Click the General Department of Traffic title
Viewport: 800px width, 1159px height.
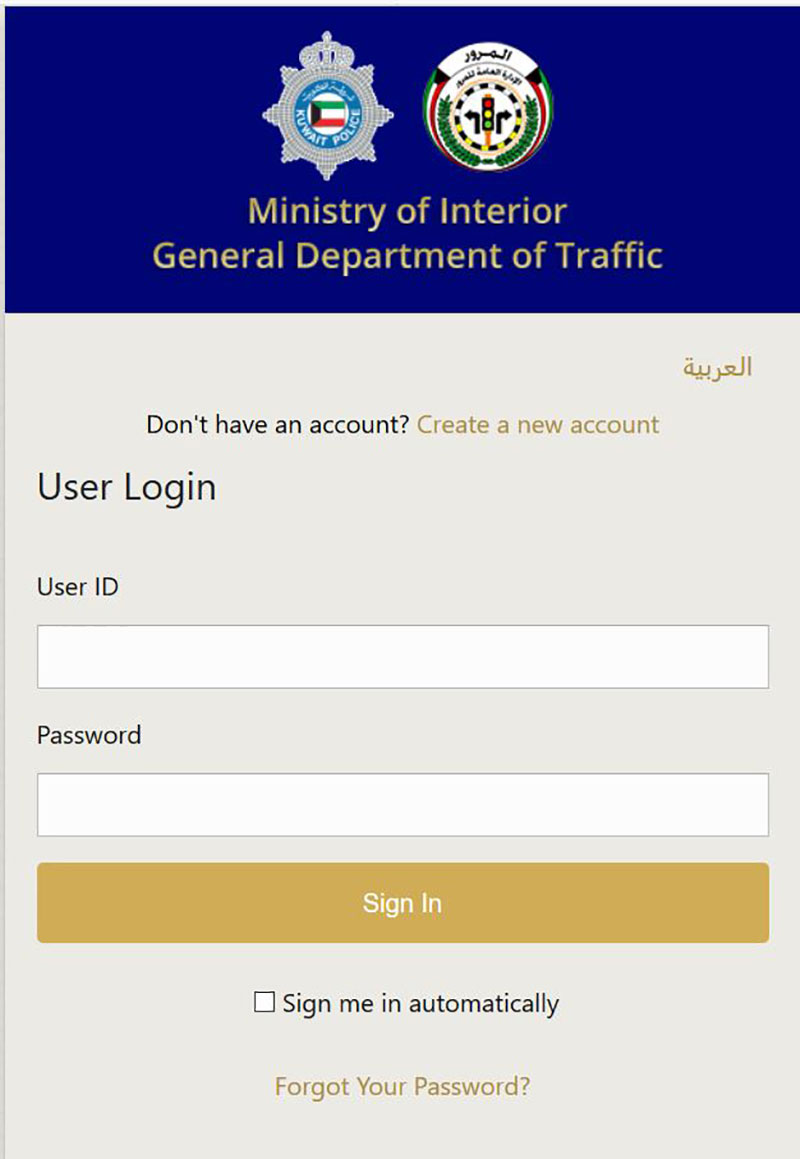coord(407,256)
